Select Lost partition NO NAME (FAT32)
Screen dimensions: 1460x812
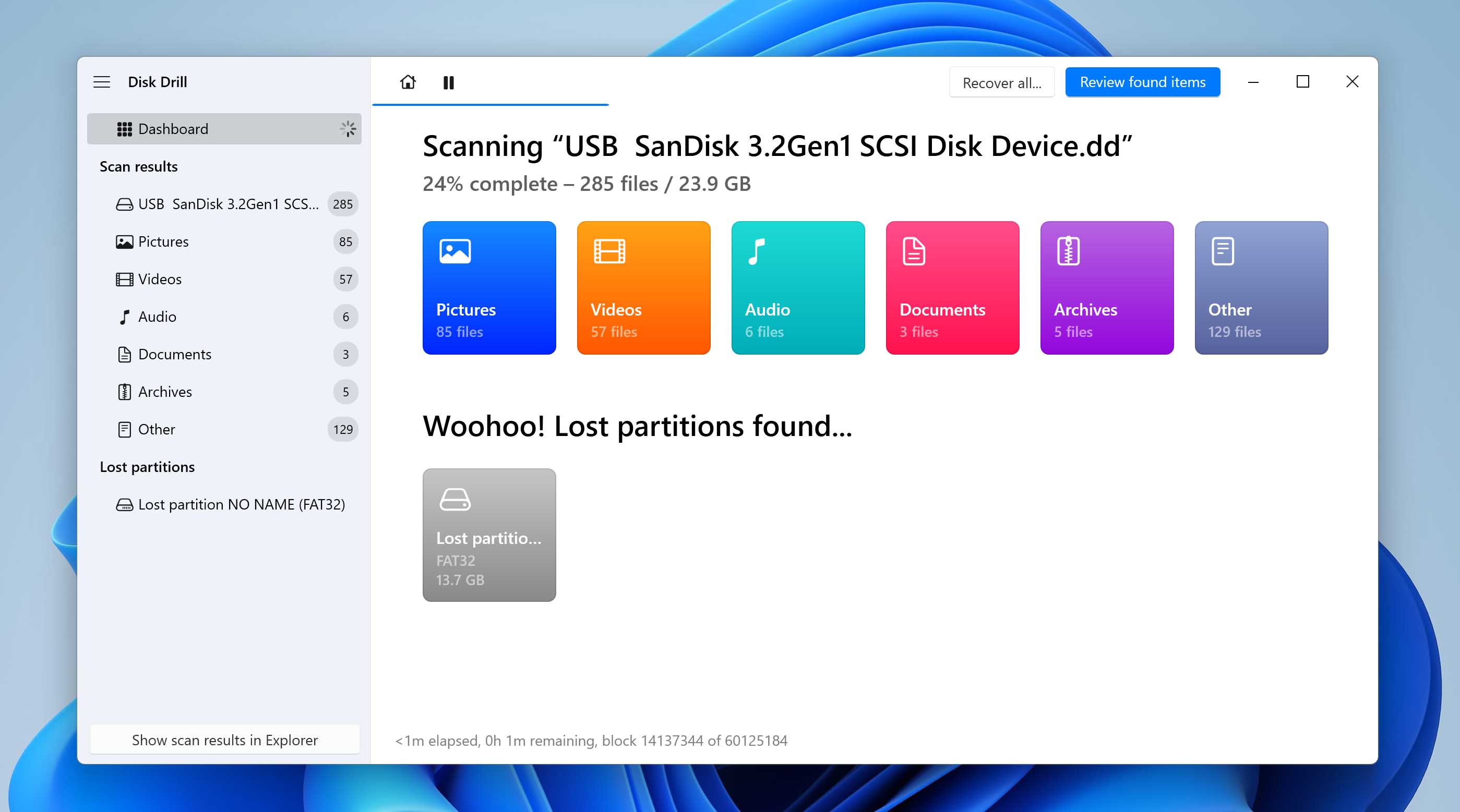tap(224, 504)
